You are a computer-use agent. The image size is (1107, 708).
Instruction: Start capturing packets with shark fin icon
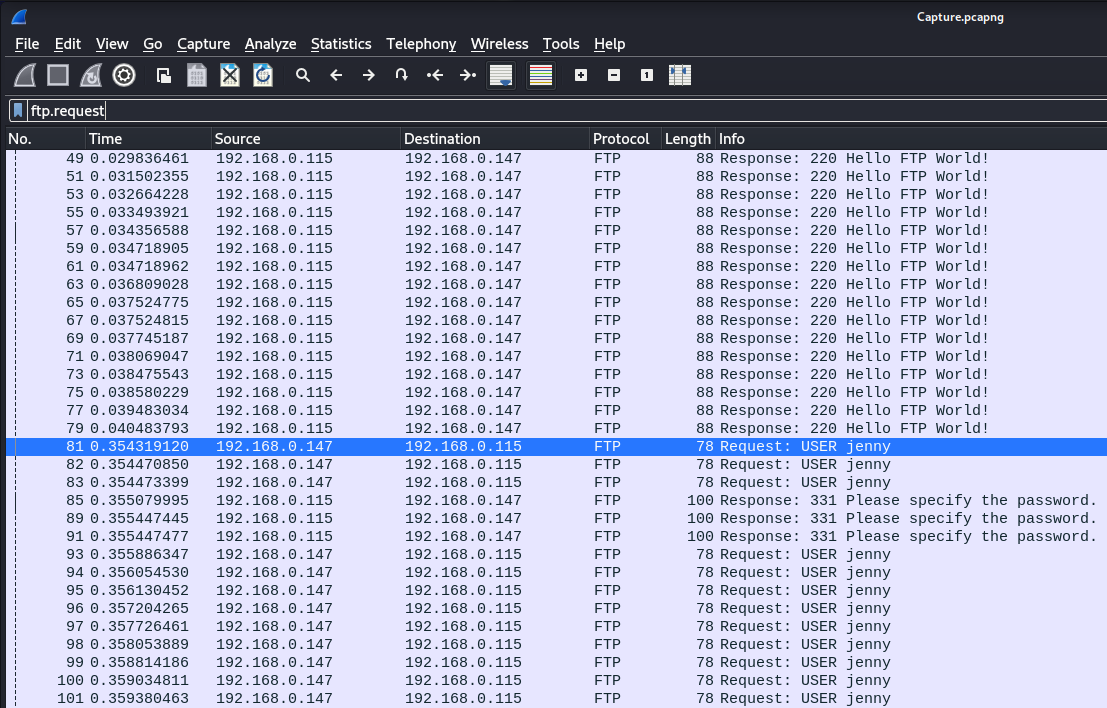point(26,75)
